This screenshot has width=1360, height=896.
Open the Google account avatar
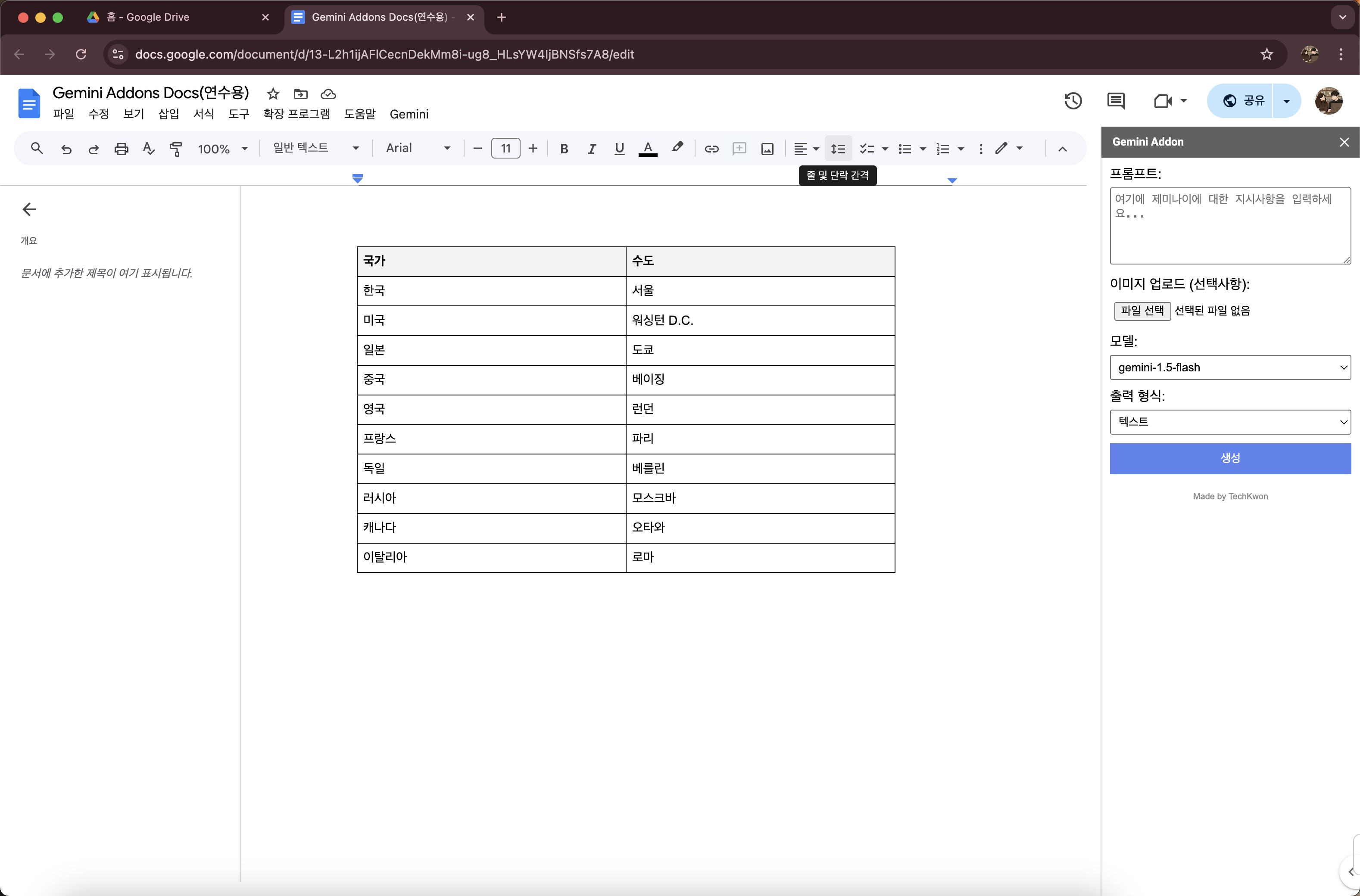click(1328, 100)
